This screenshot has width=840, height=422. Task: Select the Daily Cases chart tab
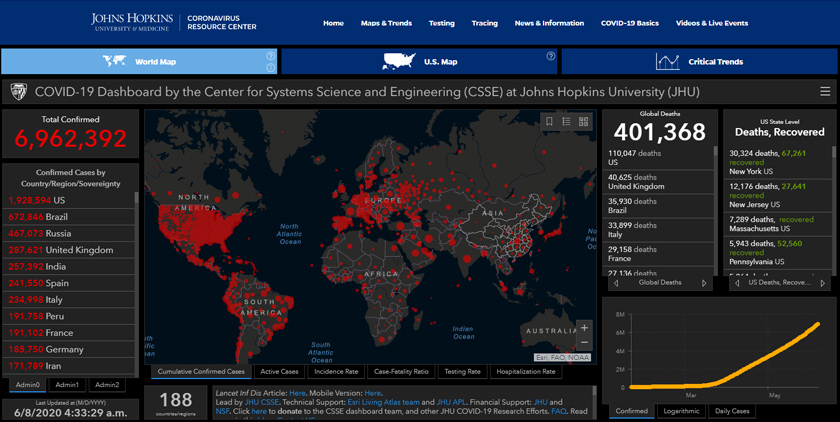tap(732, 411)
